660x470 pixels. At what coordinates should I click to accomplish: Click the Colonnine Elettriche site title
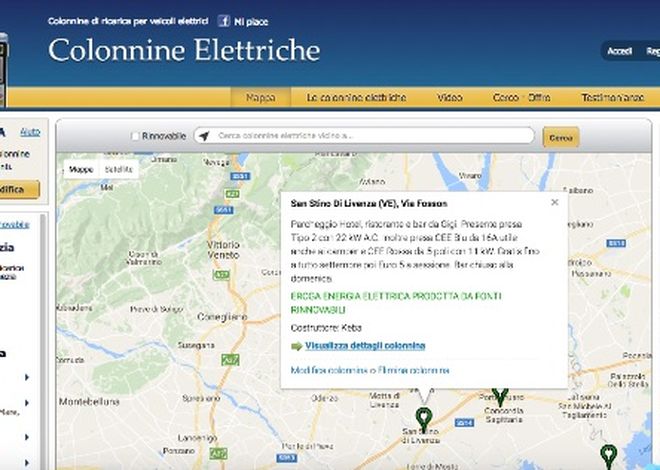pyautogui.click(x=184, y=50)
